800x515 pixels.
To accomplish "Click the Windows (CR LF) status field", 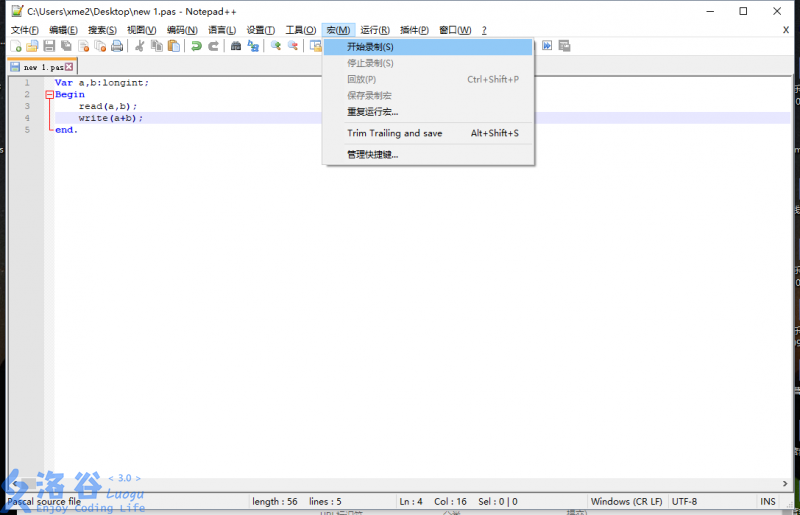I will [627, 502].
